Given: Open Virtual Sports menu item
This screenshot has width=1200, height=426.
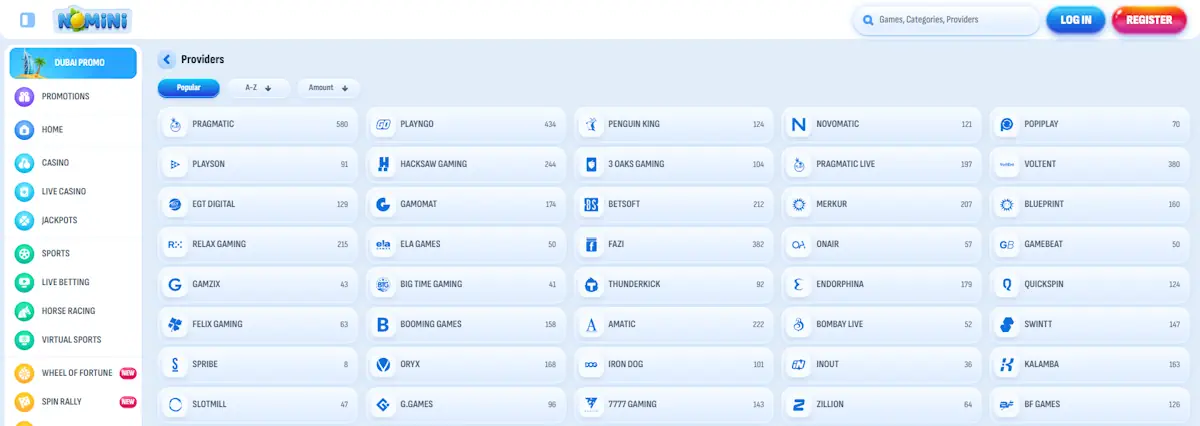Looking at the screenshot, I should 72,341.
